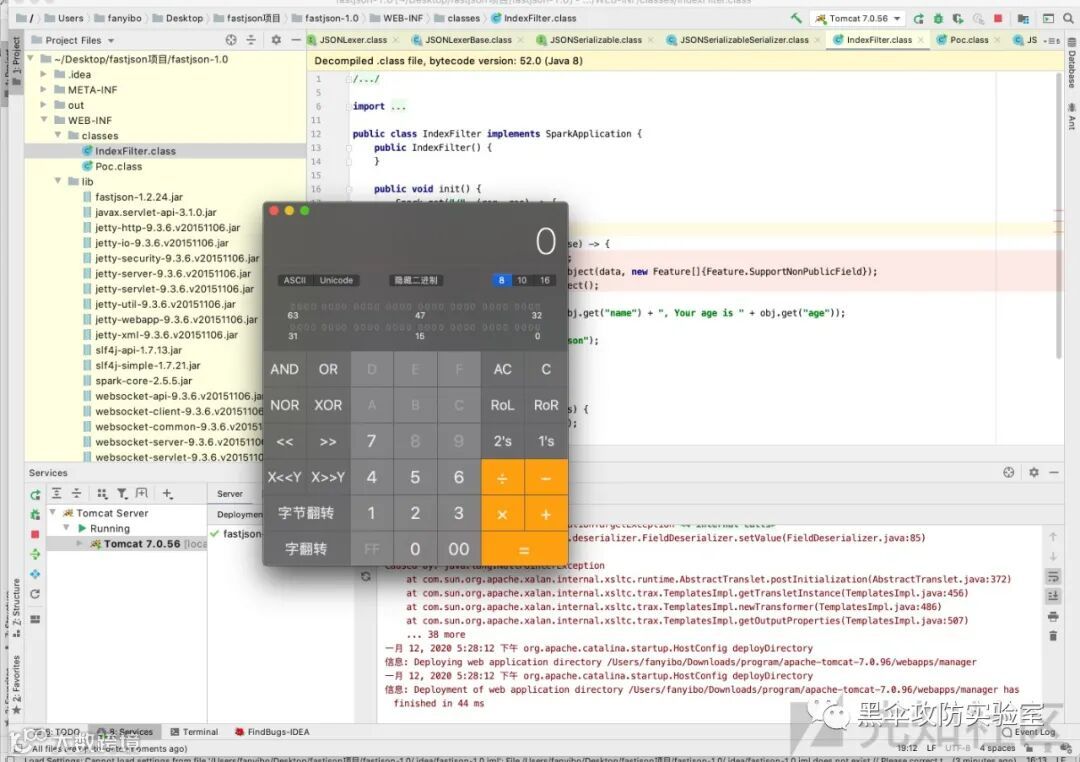Click the AC button in Calculator
This screenshot has width=1080, height=762.
pos(502,369)
